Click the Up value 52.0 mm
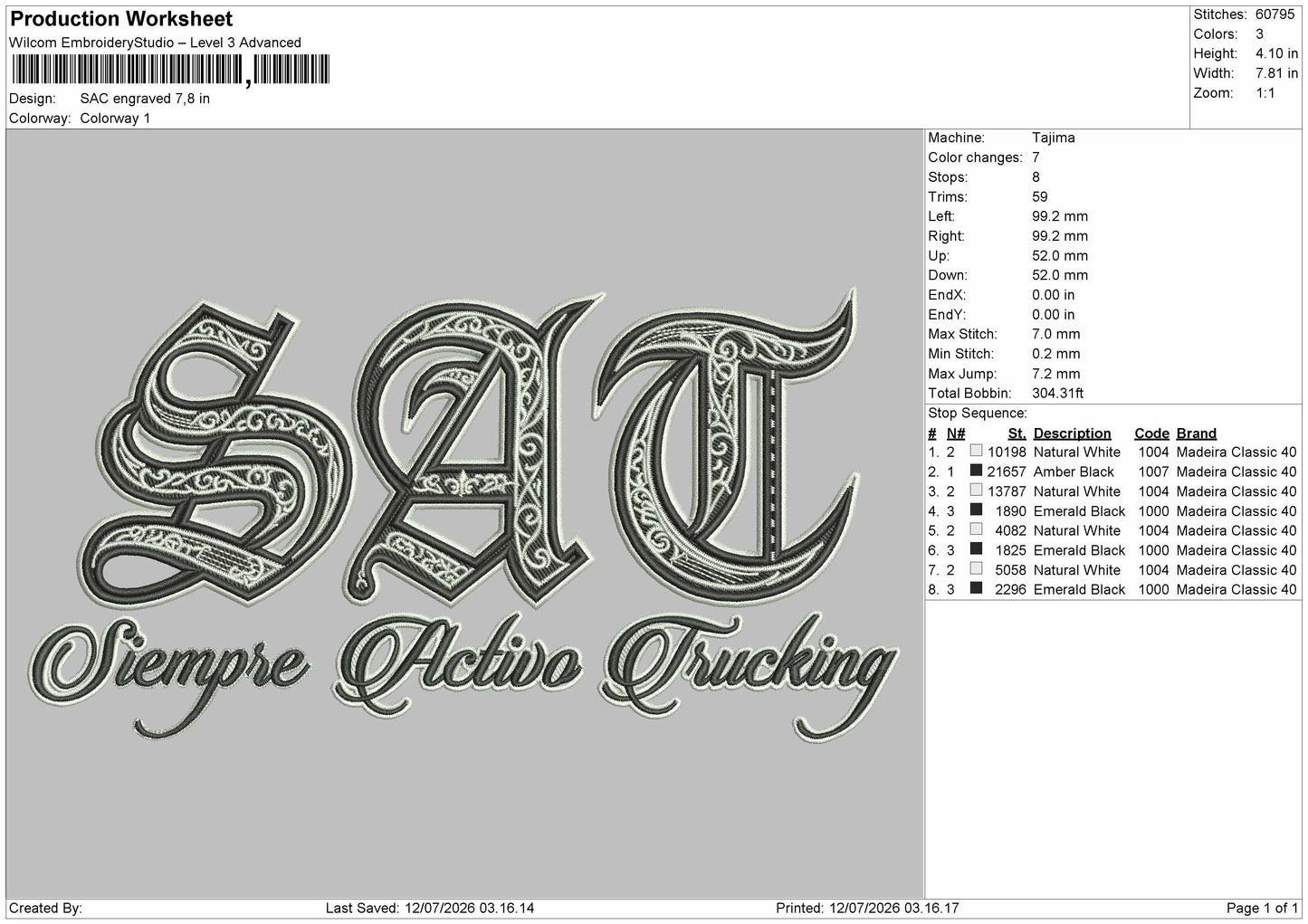The width and height of the screenshot is (1308, 924). [x=1060, y=256]
